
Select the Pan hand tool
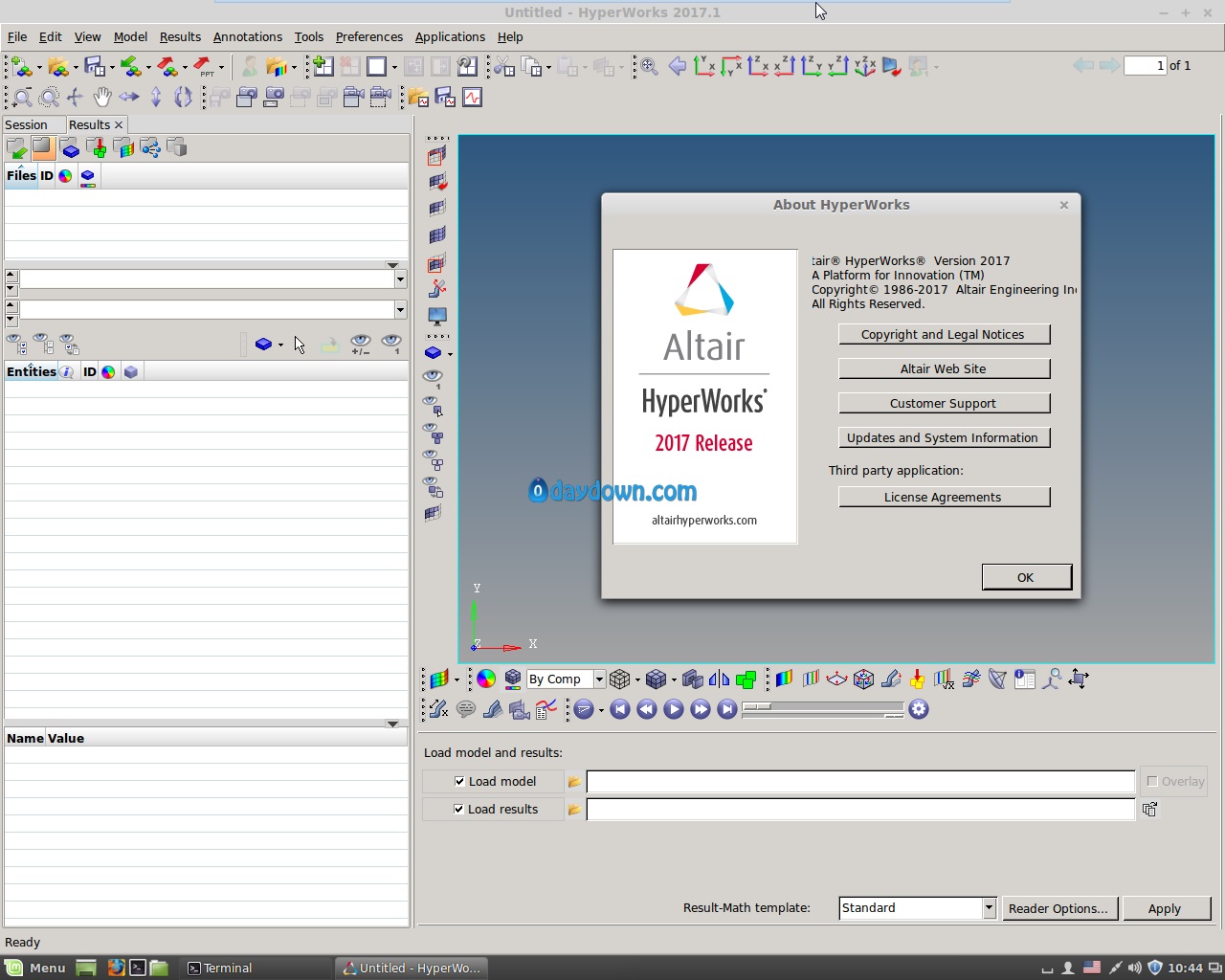click(x=102, y=97)
